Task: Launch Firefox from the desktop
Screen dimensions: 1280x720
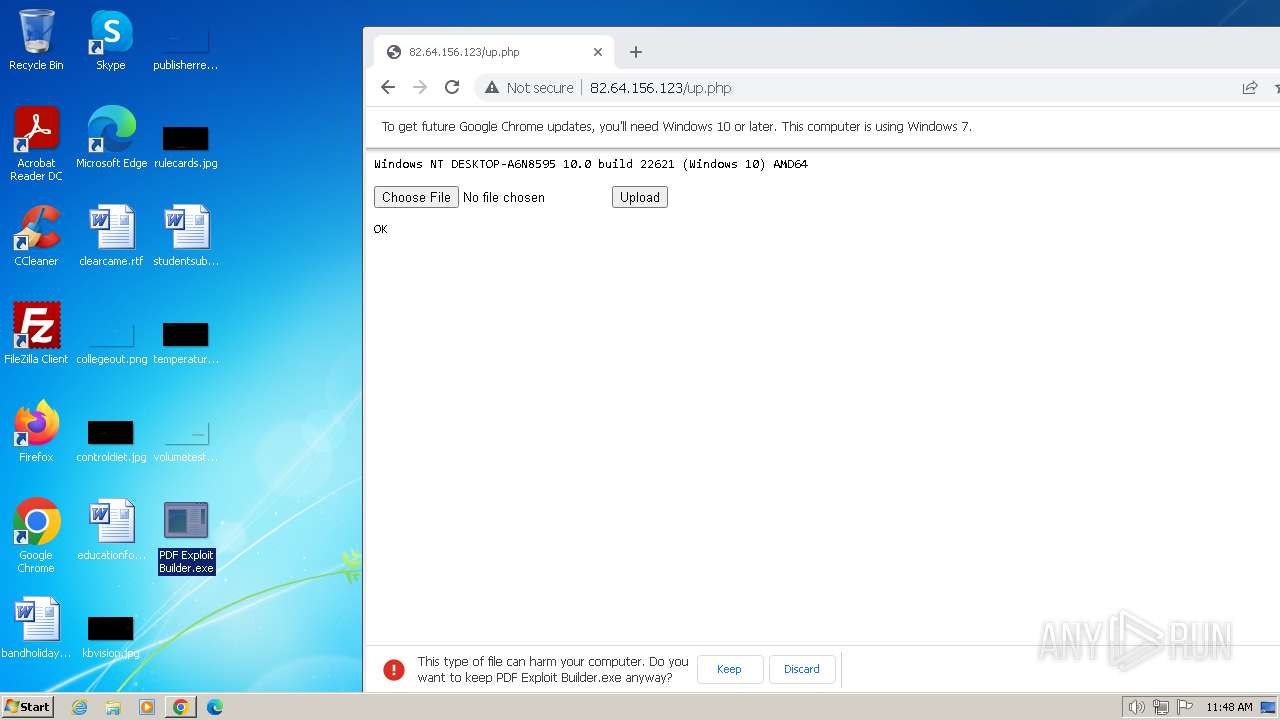Action: pyautogui.click(x=36, y=431)
